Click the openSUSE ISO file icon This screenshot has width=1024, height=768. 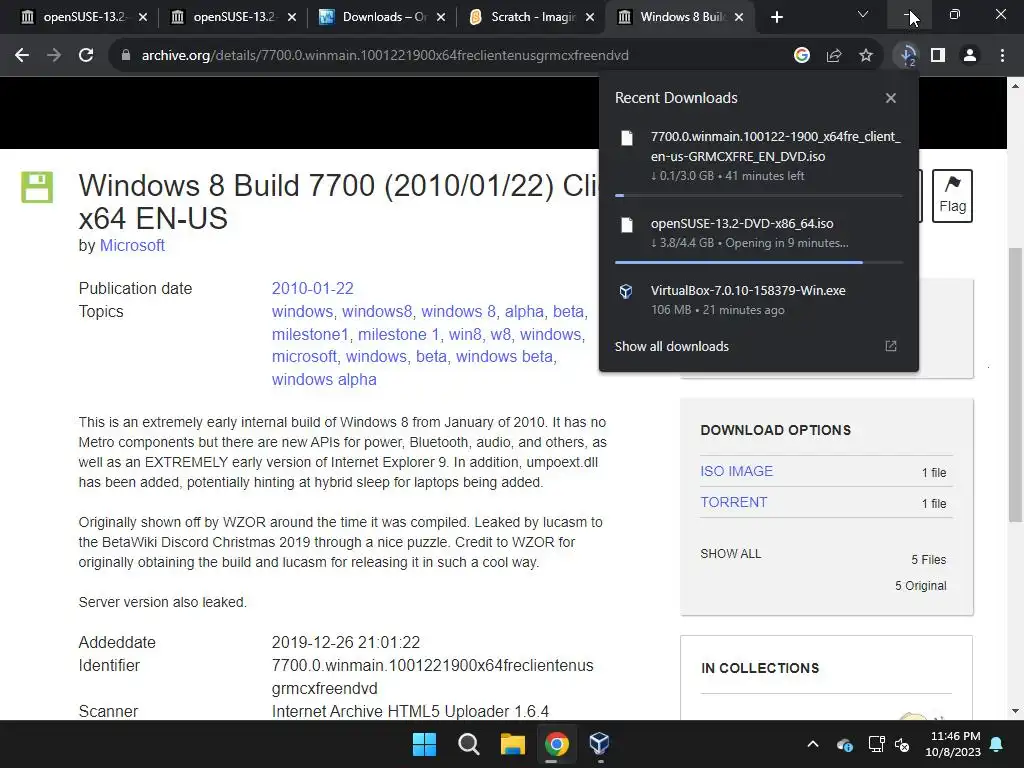pos(627,225)
